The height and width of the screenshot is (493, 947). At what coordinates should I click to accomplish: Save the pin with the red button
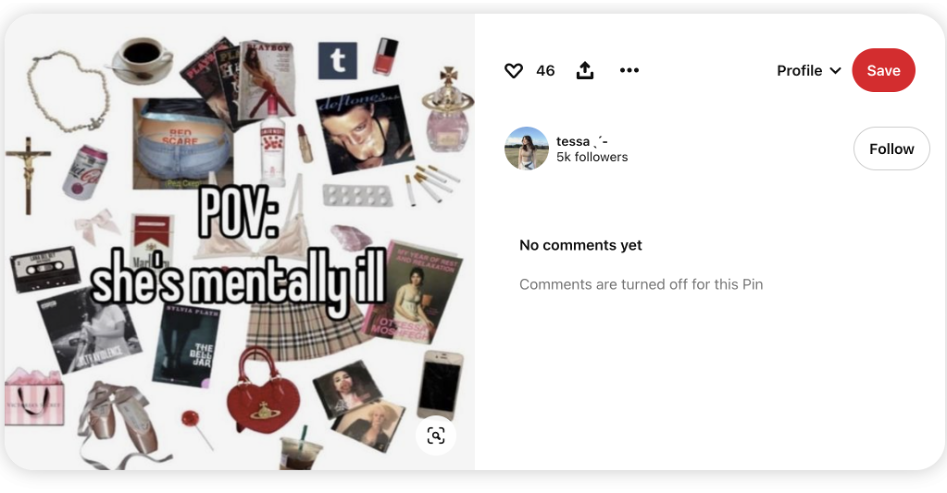tap(884, 70)
